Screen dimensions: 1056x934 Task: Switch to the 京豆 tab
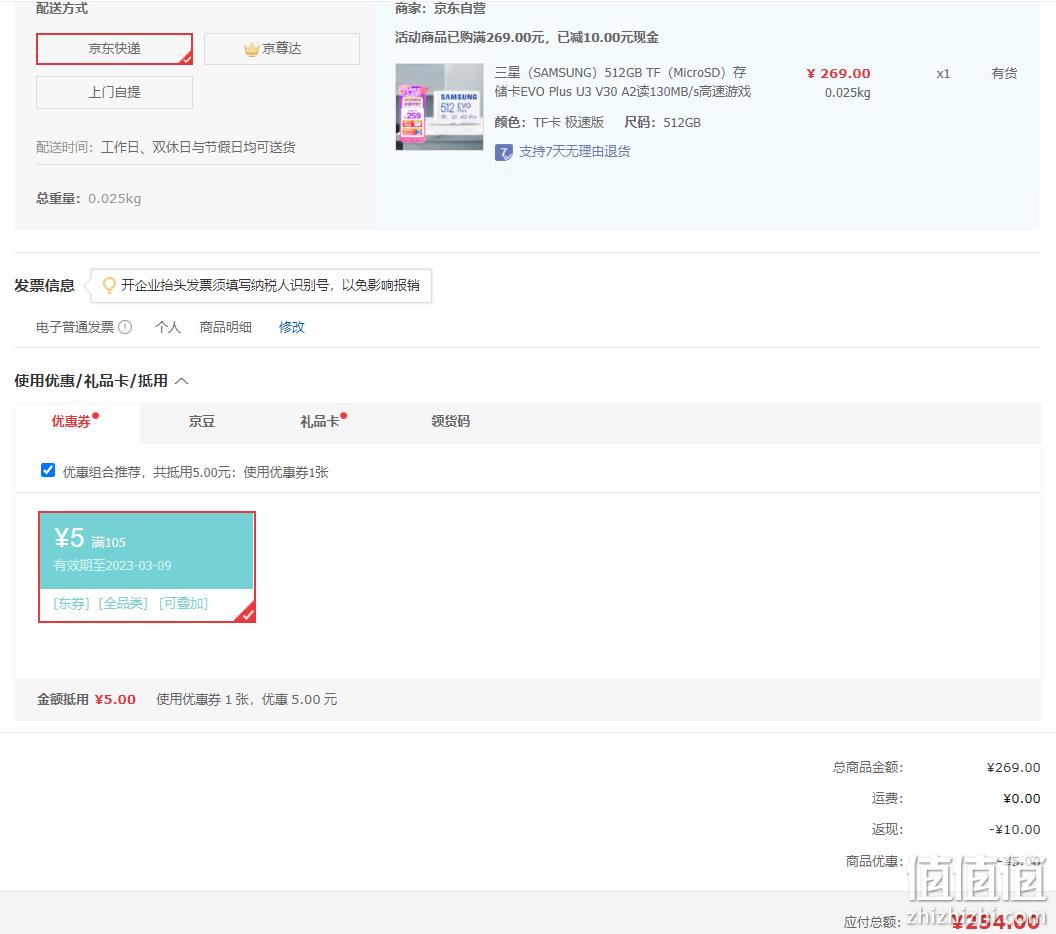point(201,422)
